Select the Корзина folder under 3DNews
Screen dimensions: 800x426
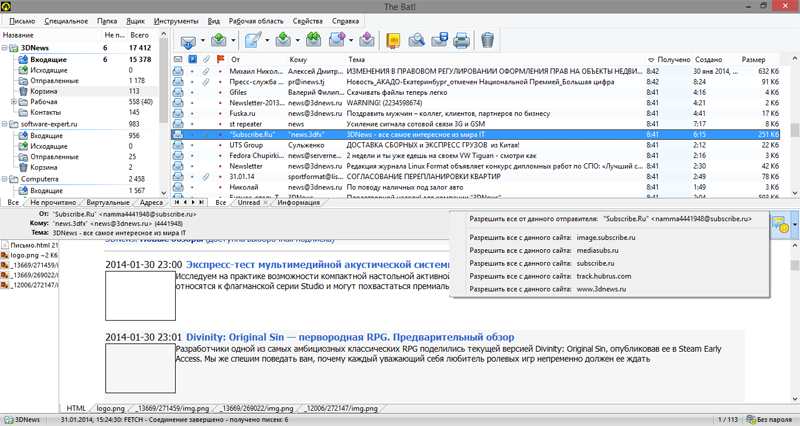click(43, 91)
